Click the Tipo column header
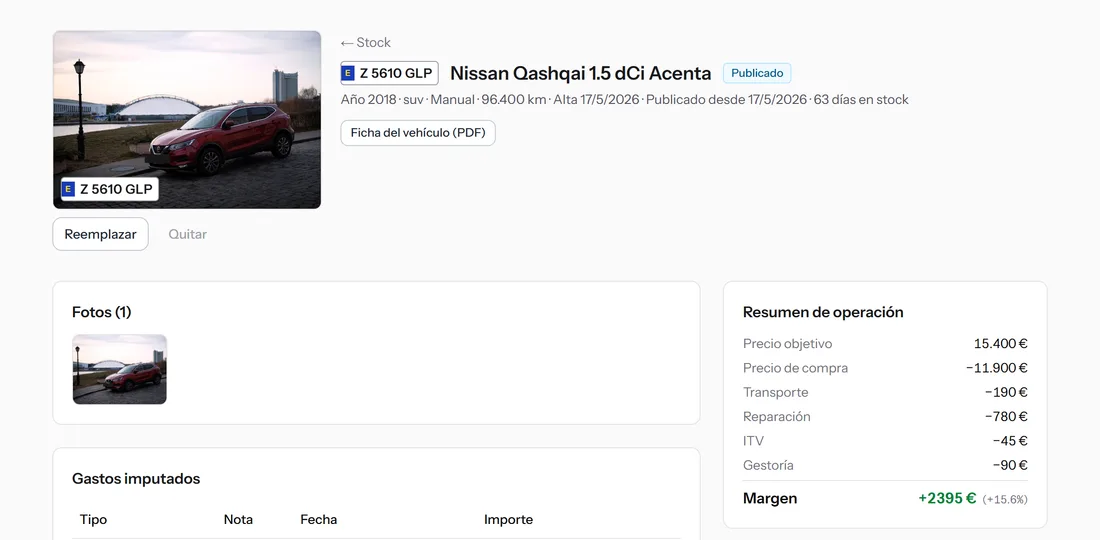1100x540 pixels. tap(93, 520)
